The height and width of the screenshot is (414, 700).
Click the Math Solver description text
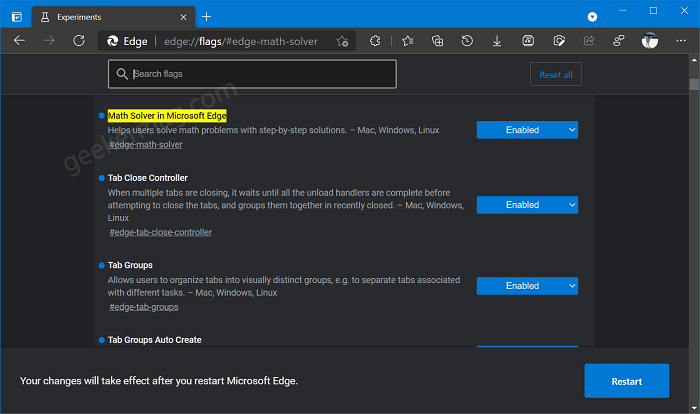tap(273, 130)
